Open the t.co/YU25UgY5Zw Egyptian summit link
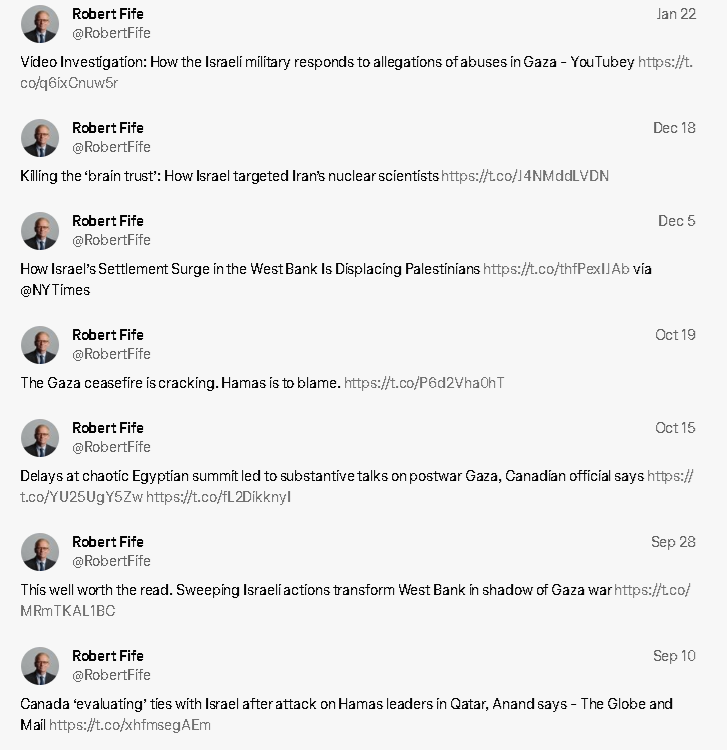Screen dimensions: 727x750 [356, 486]
